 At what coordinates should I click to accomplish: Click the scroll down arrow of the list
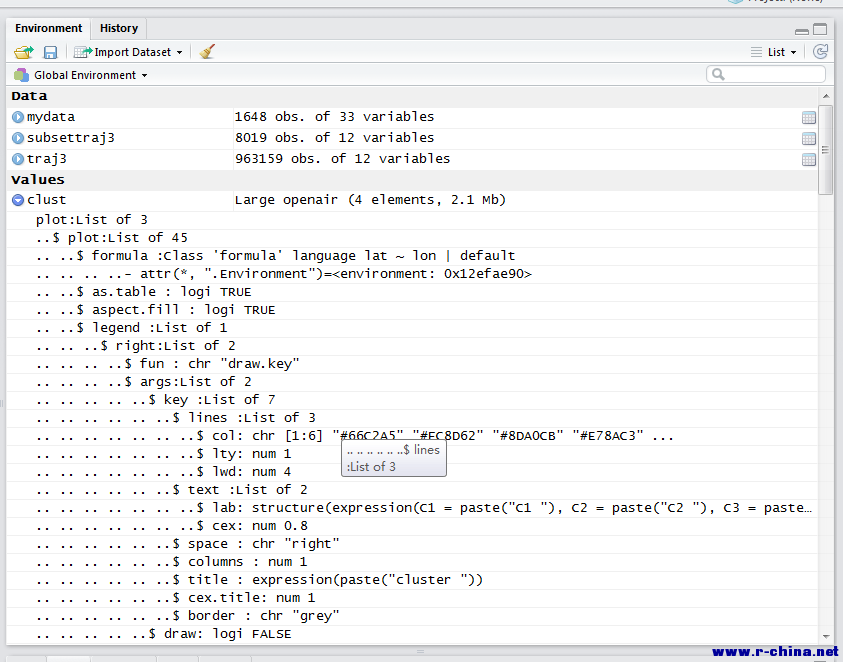(x=826, y=637)
